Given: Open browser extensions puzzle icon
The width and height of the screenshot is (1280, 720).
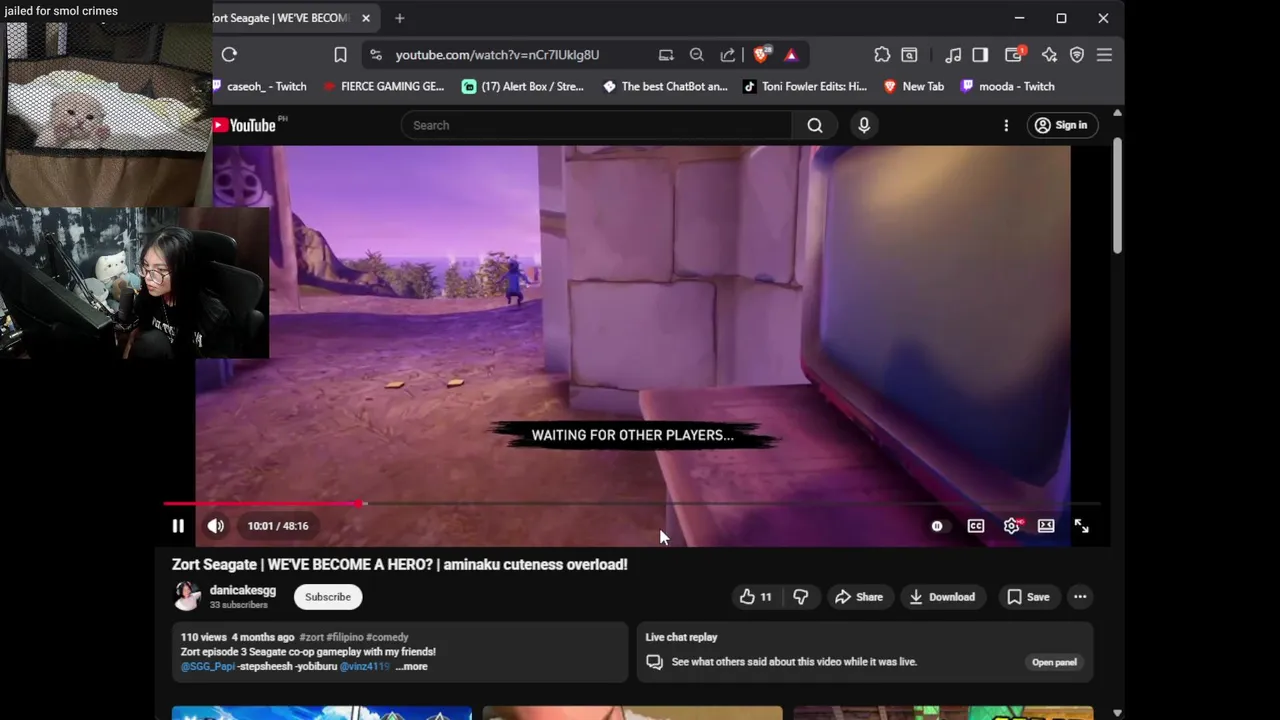Looking at the screenshot, I should (882, 55).
